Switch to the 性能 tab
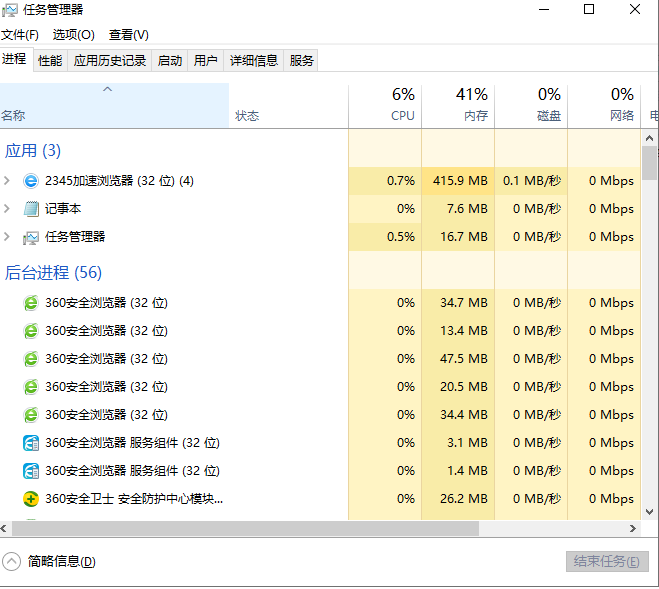659x589 pixels. (50, 60)
